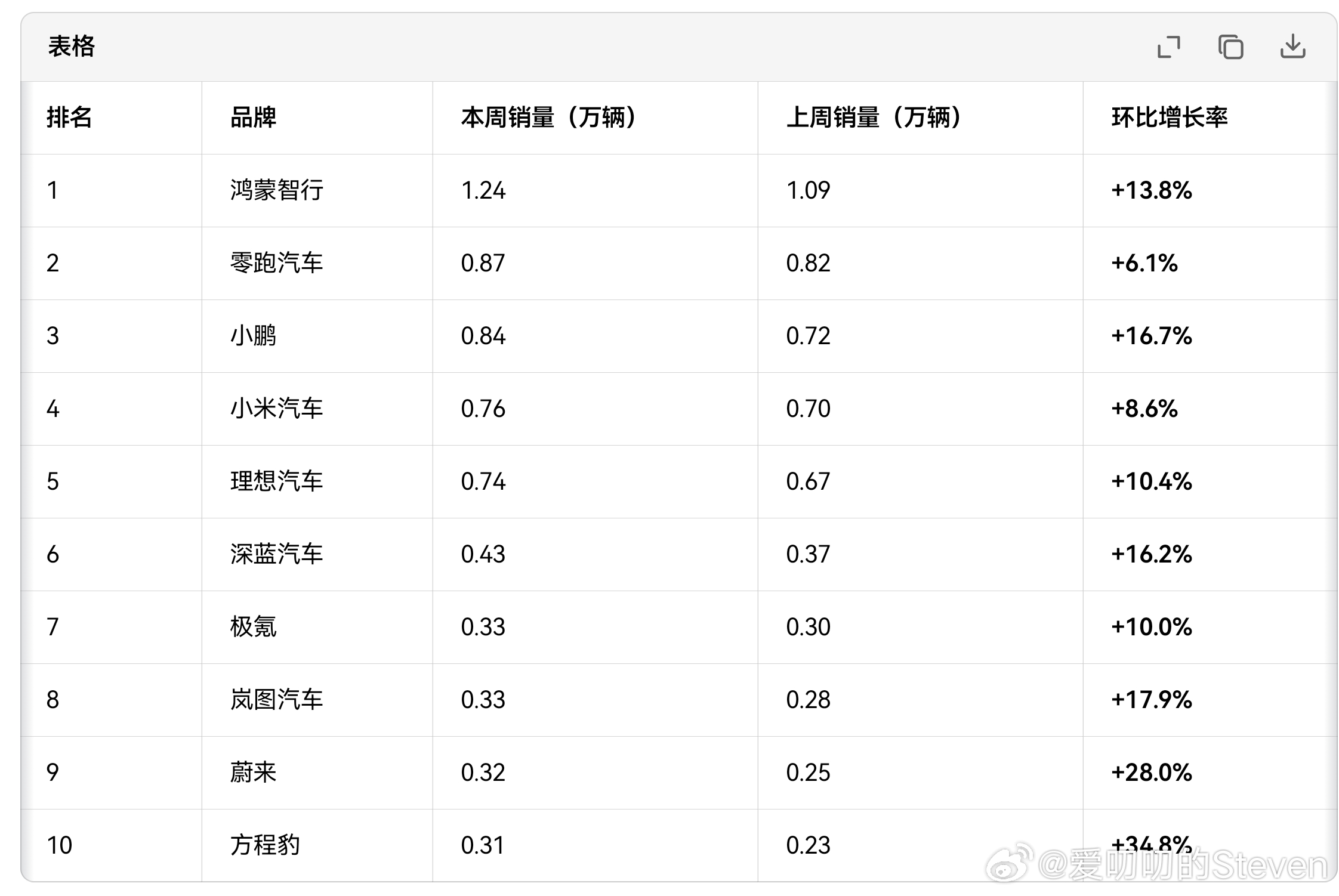
Task: Select the +17.9% growth rate
Action: 1152,700
